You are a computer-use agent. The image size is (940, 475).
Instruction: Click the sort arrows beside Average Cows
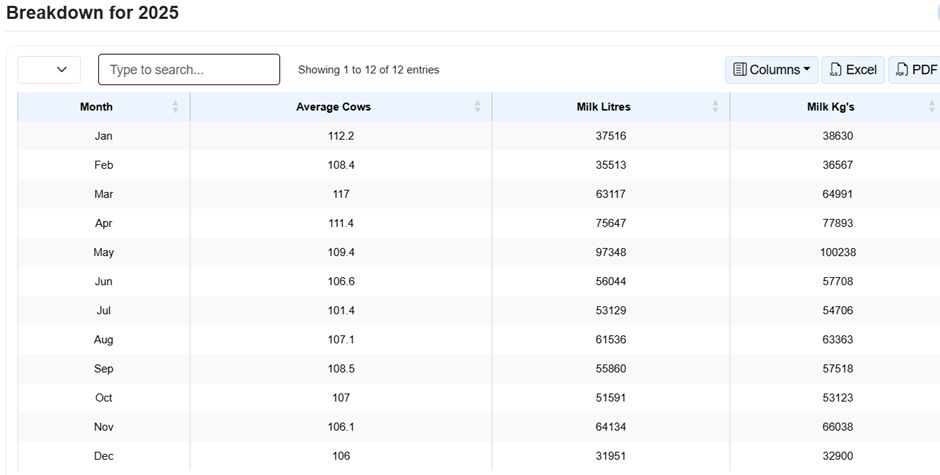(477, 107)
